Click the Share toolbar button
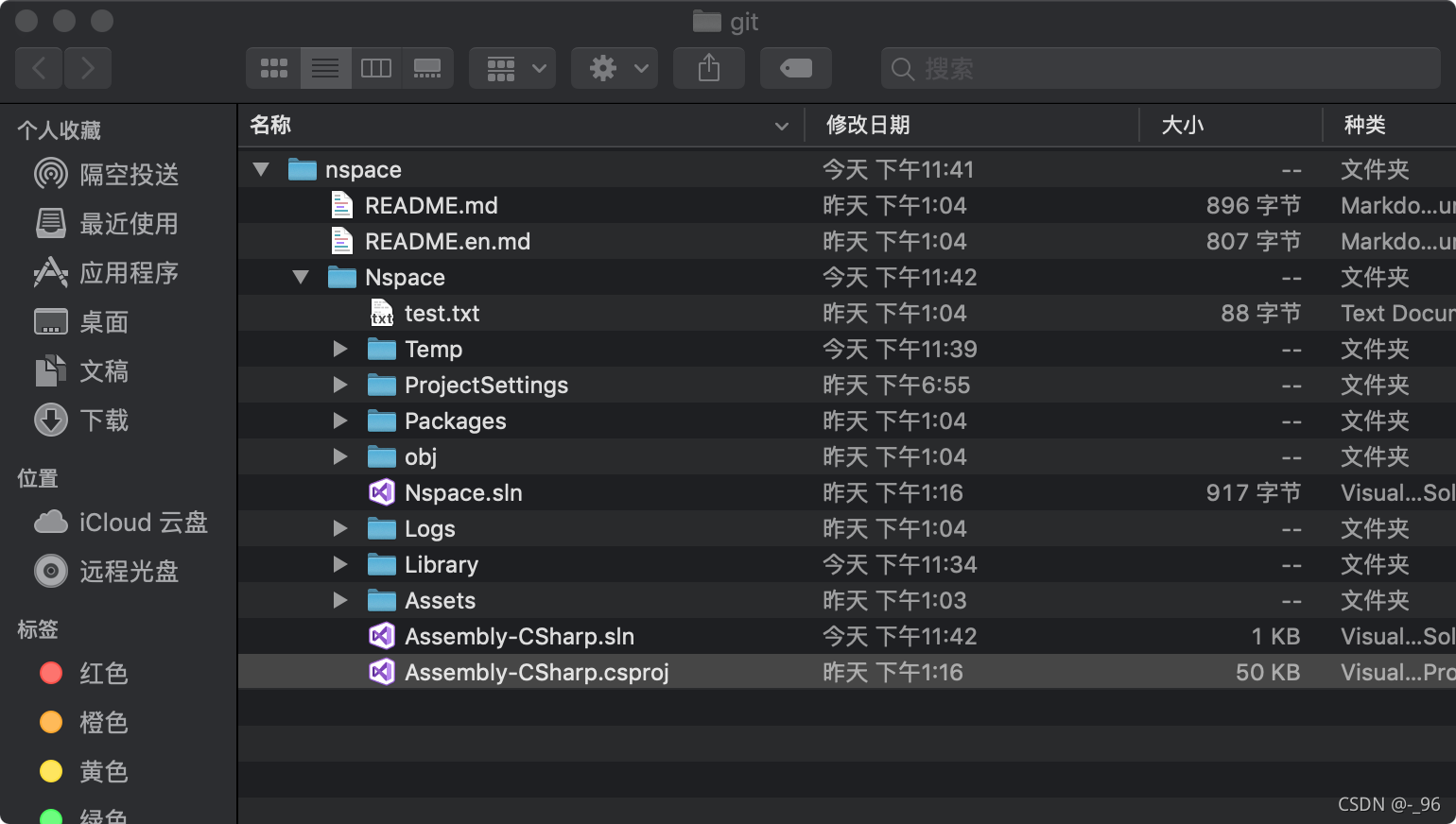This screenshot has width=1456, height=824. pos(709,68)
